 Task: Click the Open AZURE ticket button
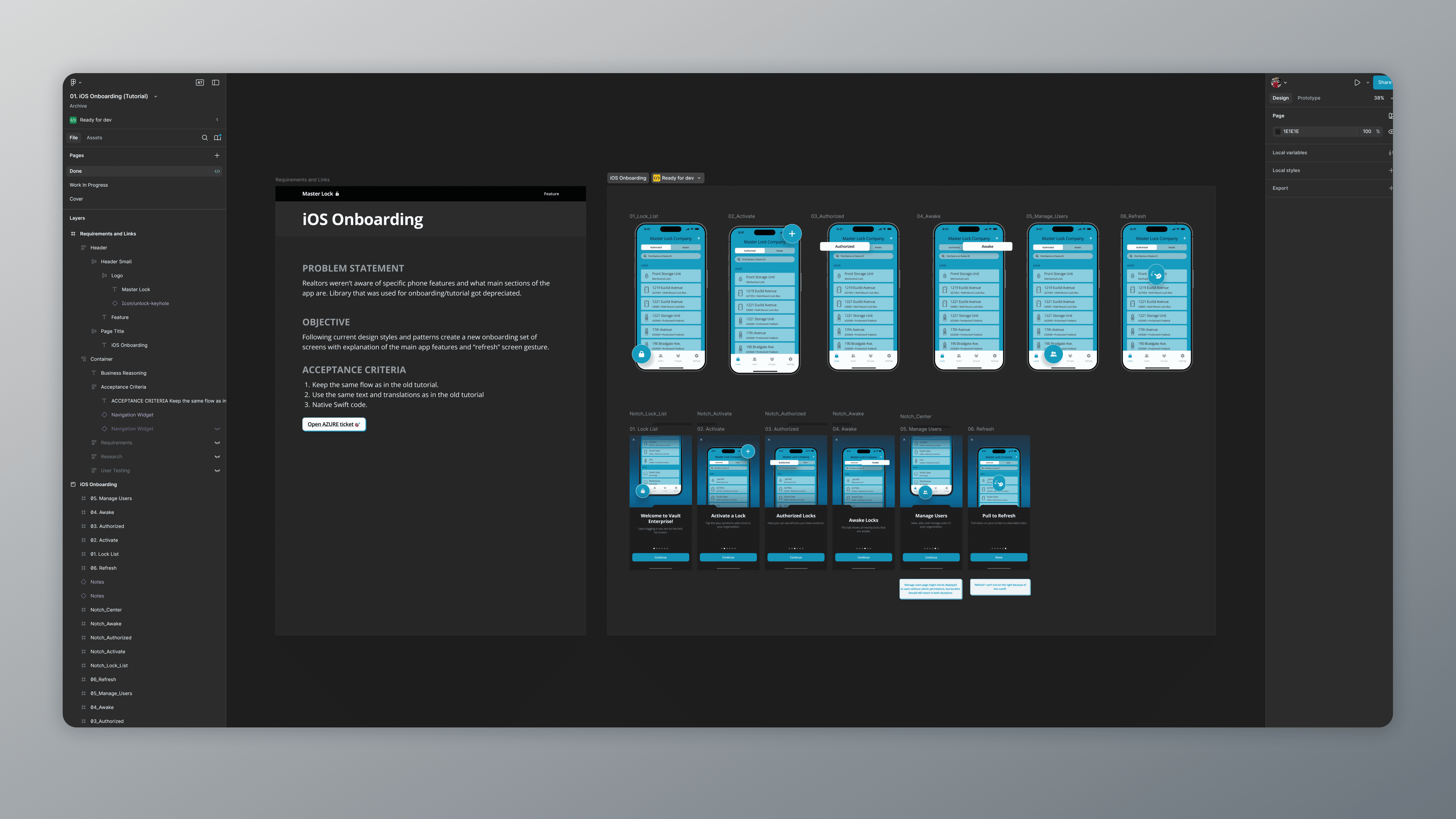(334, 424)
